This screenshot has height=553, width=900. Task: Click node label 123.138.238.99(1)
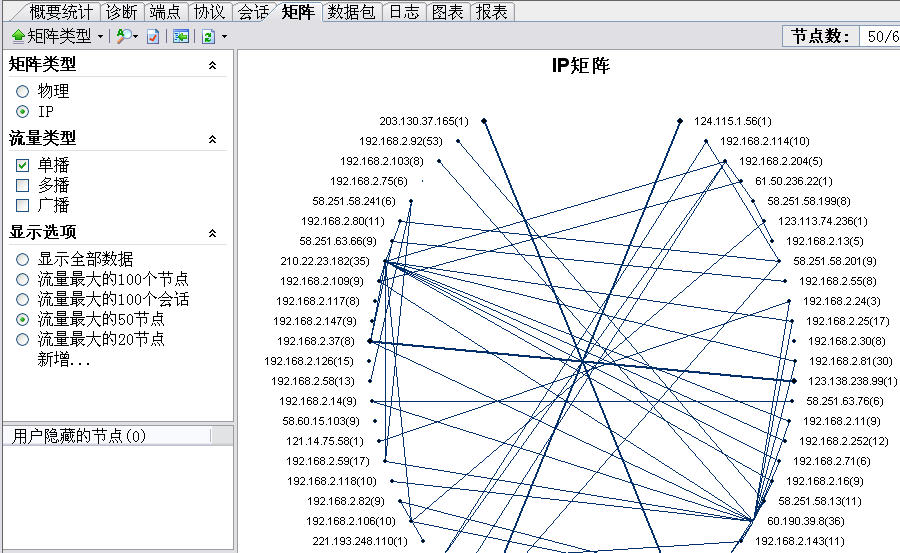coord(852,381)
